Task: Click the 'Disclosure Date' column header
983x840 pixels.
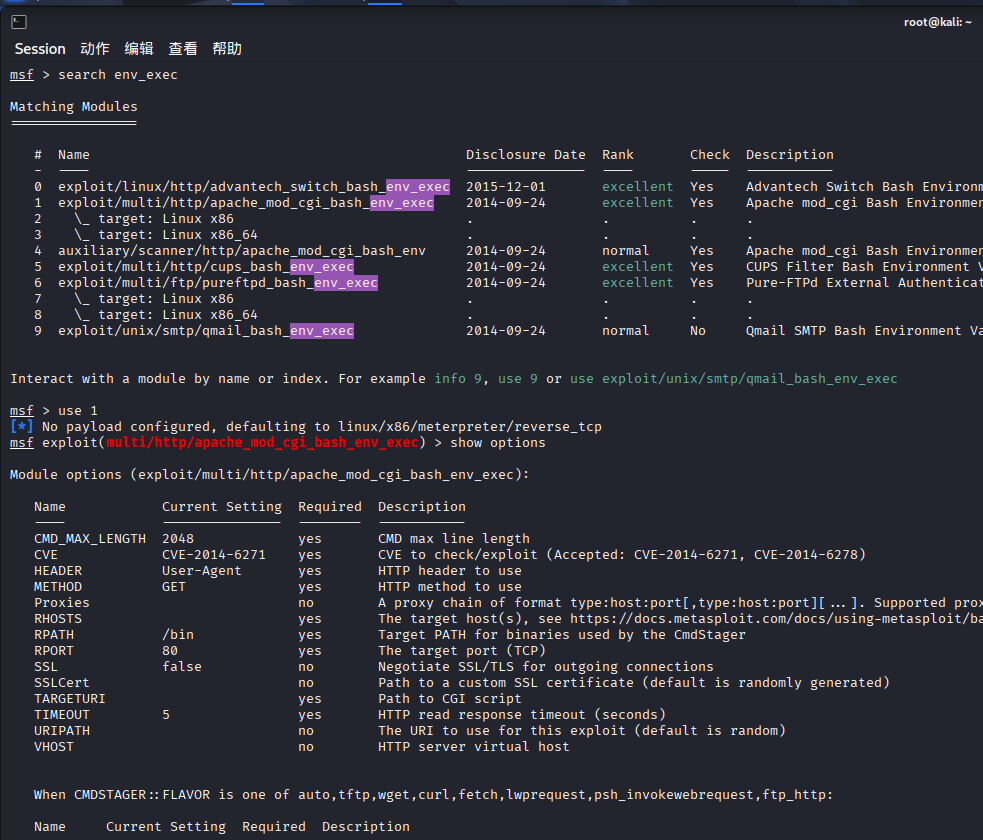Action: pos(525,155)
